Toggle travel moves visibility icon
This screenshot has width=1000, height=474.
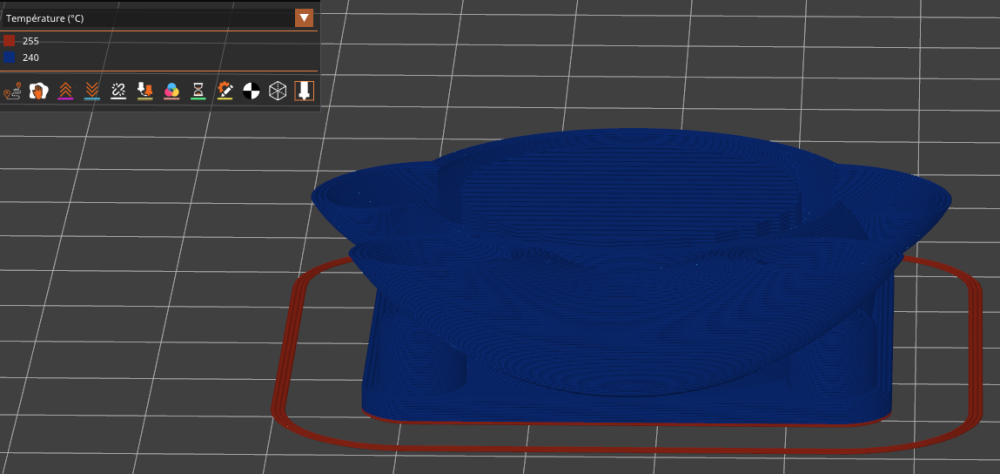click(x=12, y=91)
